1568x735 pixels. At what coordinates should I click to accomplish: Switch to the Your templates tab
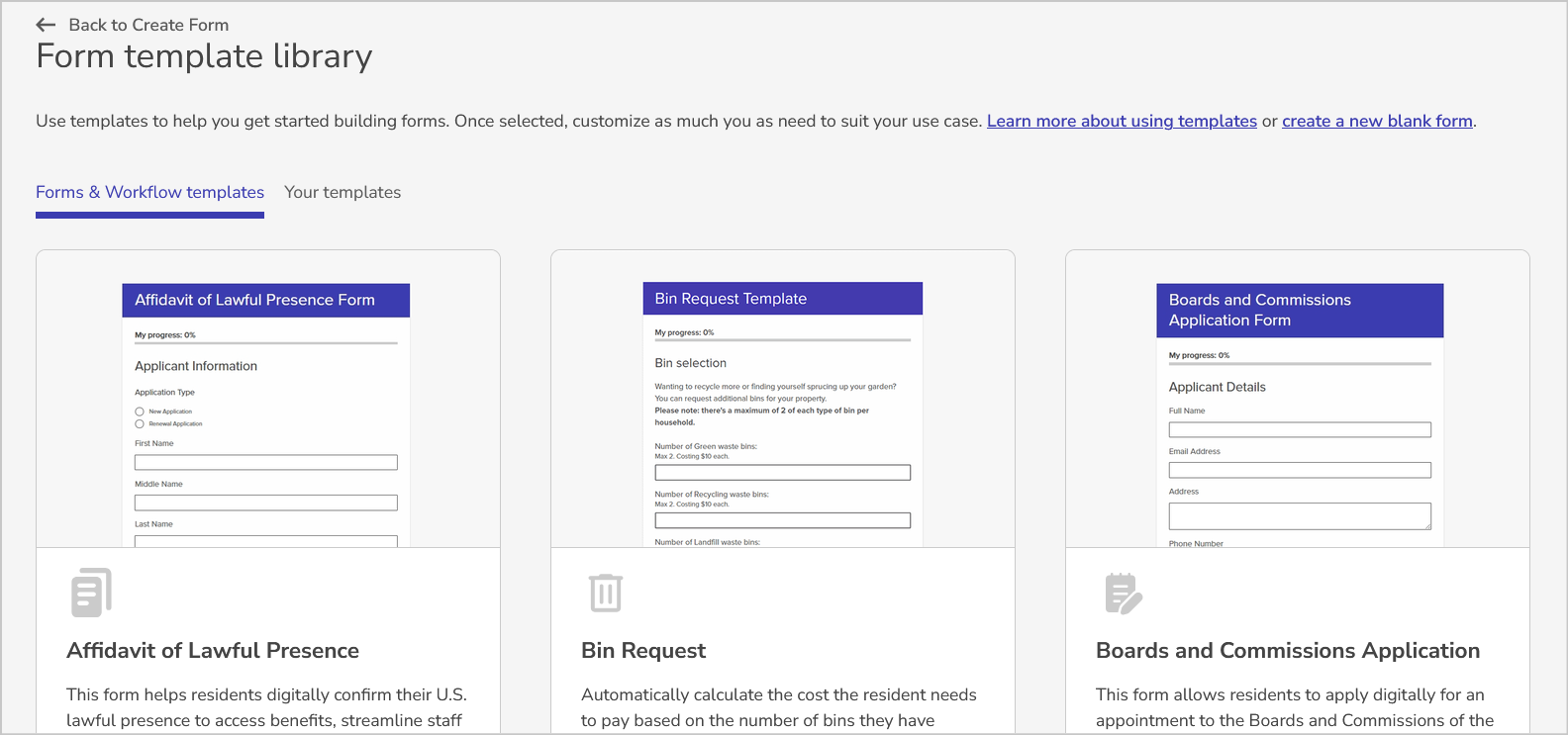click(x=343, y=192)
